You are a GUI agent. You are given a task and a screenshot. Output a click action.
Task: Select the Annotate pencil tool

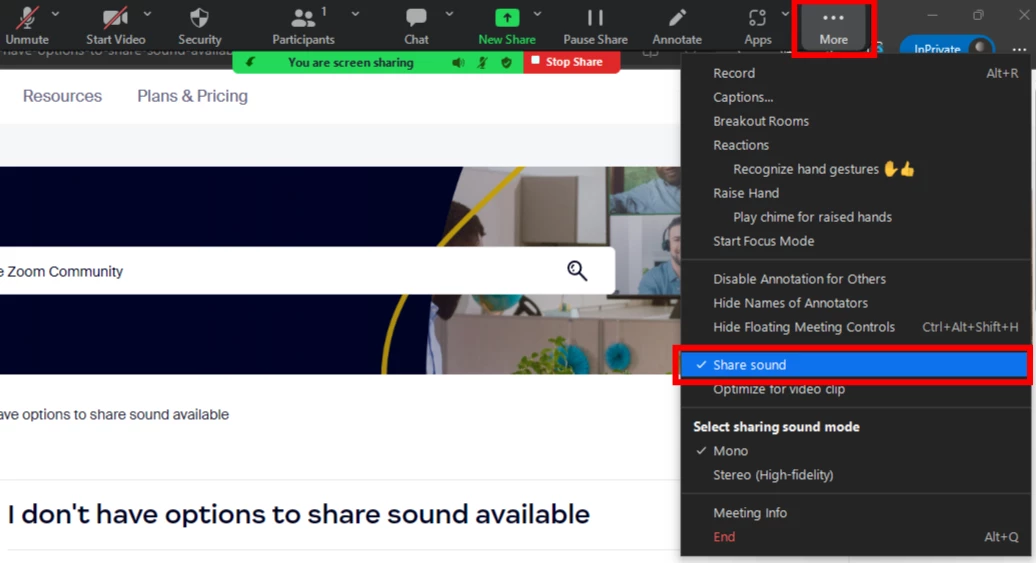pyautogui.click(x=677, y=18)
